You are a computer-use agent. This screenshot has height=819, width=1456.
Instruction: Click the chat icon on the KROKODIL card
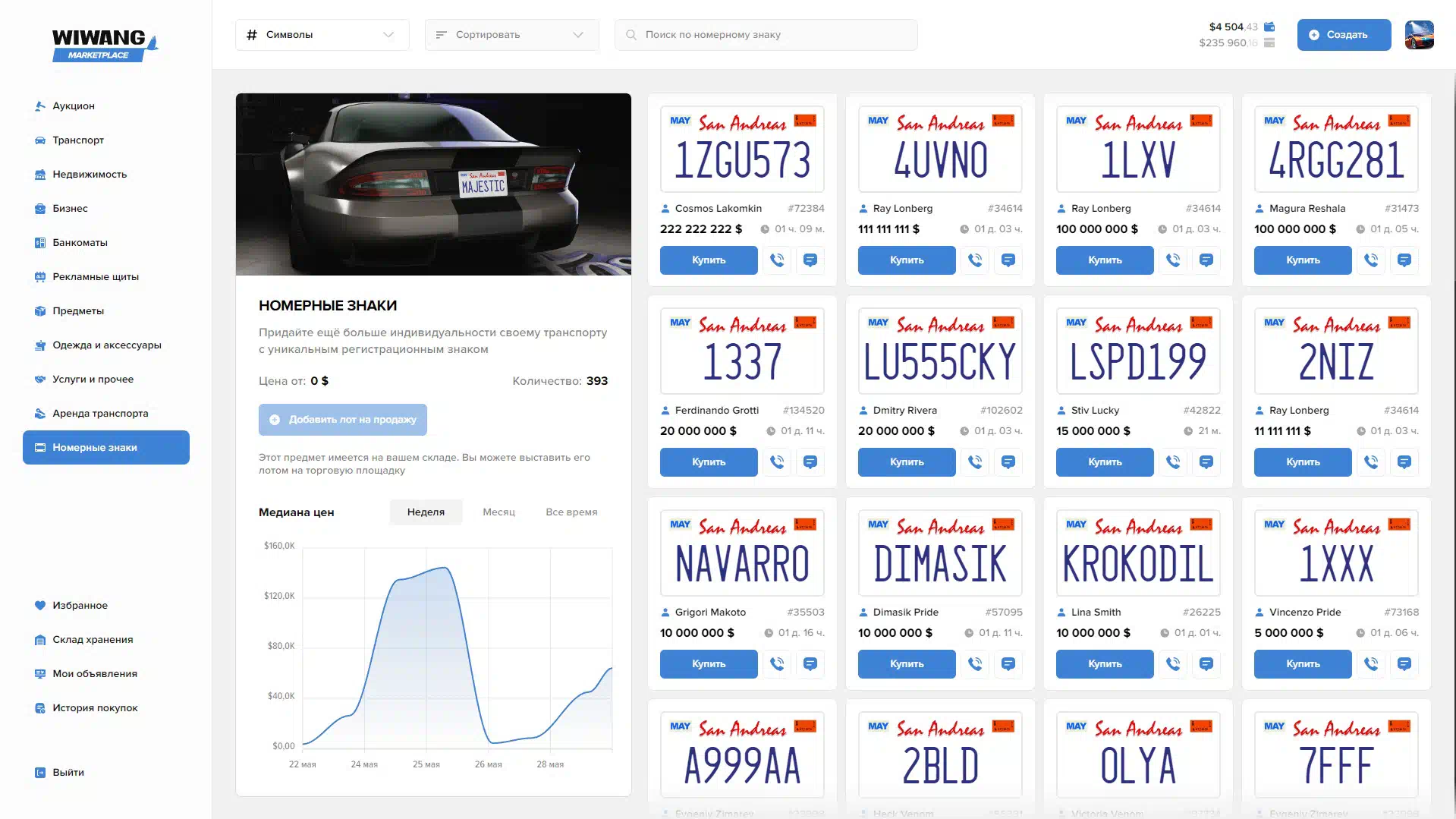click(1206, 664)
